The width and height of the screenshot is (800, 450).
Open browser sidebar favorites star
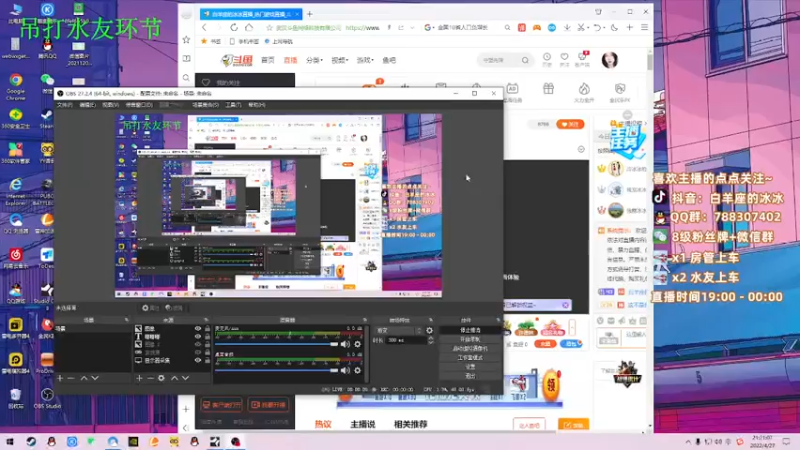[186, 40]
